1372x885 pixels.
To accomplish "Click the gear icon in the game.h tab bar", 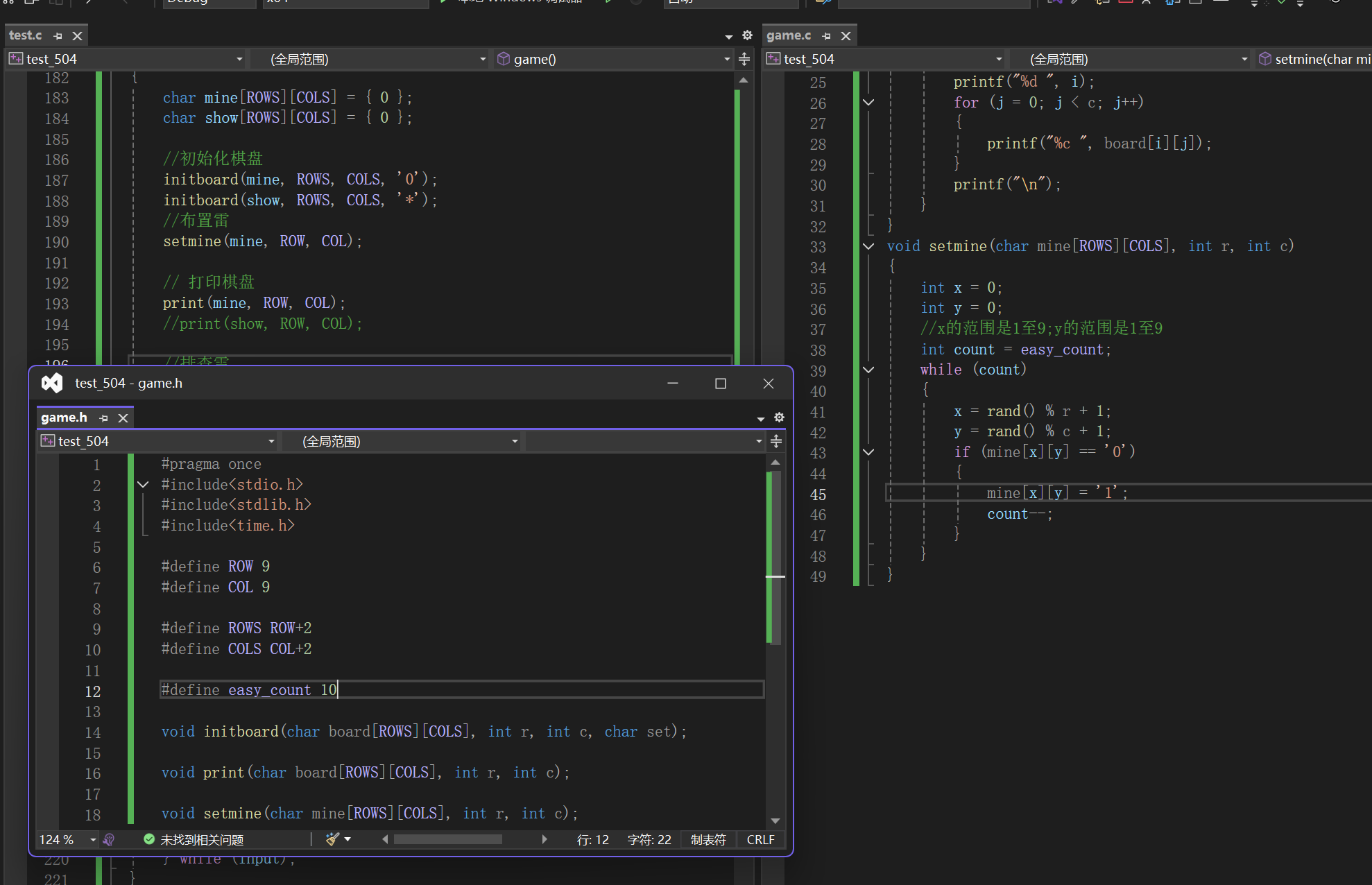I will tap(779, 418).
